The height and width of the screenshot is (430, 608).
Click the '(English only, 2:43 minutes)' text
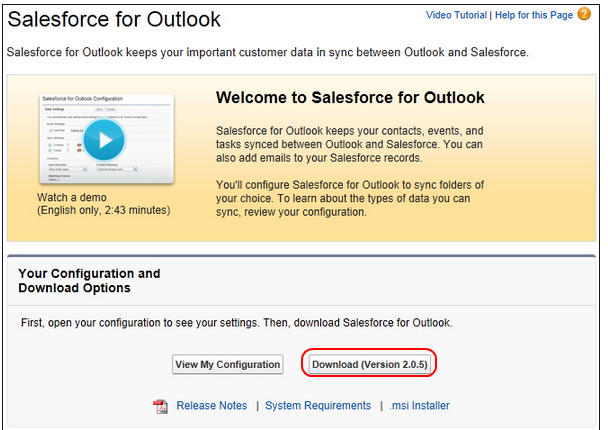click(x=104, y=211)
